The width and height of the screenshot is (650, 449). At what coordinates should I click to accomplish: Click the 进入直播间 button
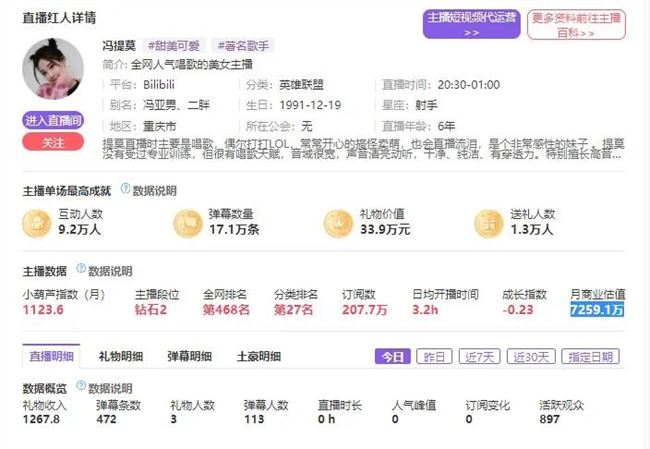(53, 121)
